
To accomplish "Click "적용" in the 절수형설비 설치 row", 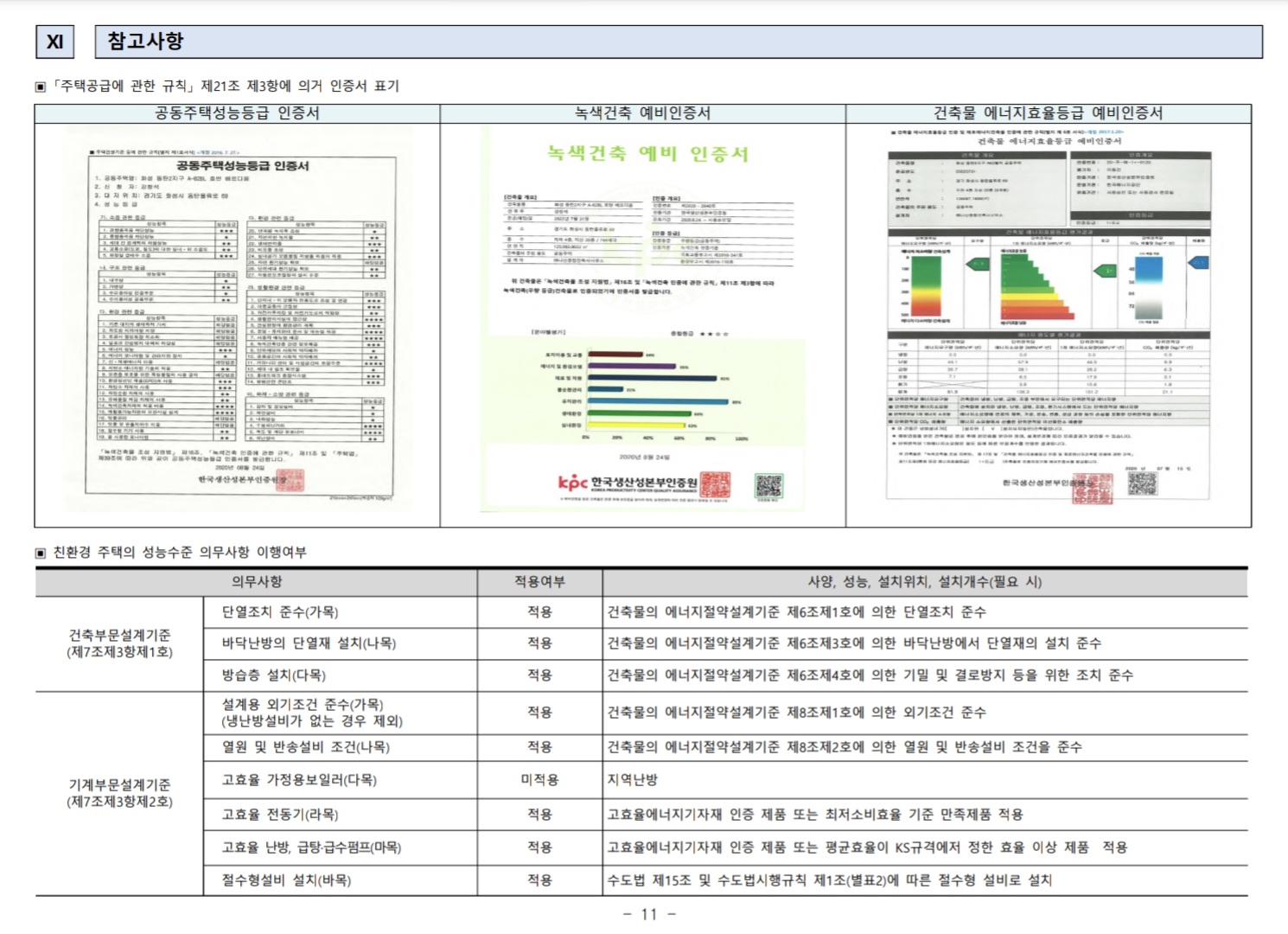I will 540,880.
